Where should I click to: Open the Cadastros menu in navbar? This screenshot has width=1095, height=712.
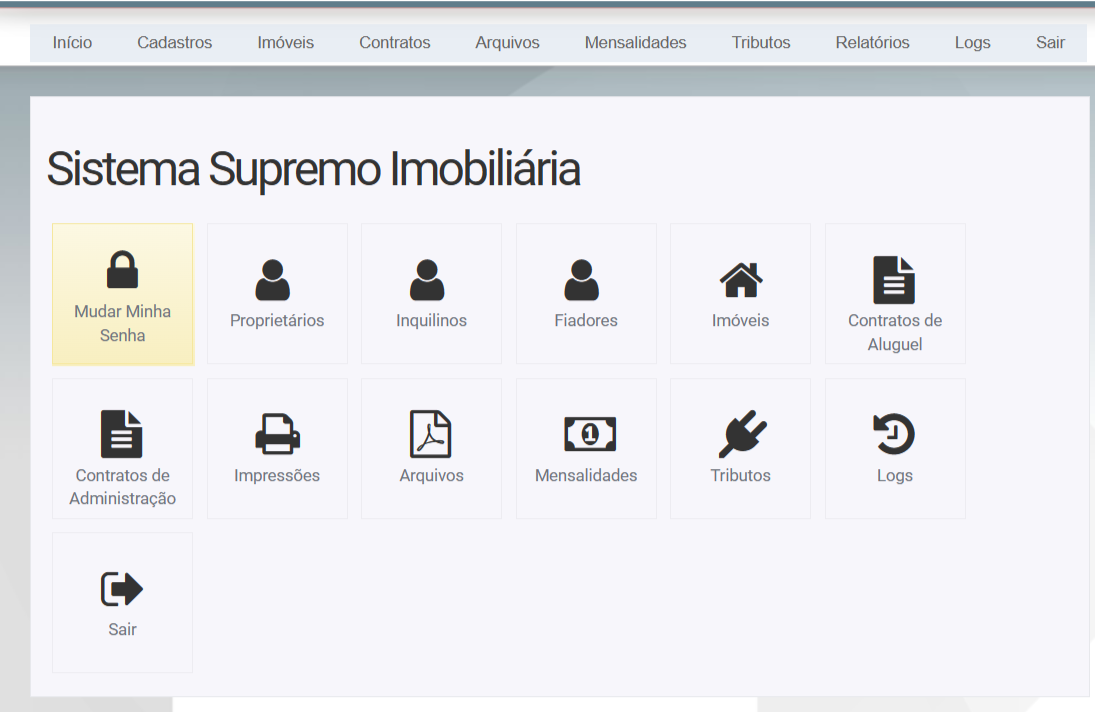coord(174,43)
